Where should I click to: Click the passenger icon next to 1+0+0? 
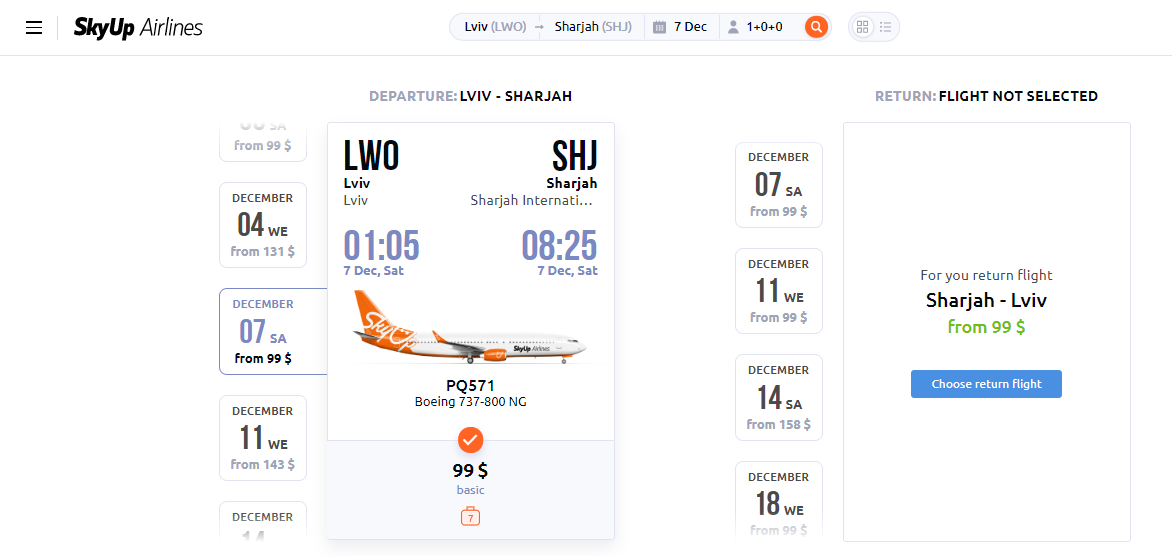tap(732, 27)
